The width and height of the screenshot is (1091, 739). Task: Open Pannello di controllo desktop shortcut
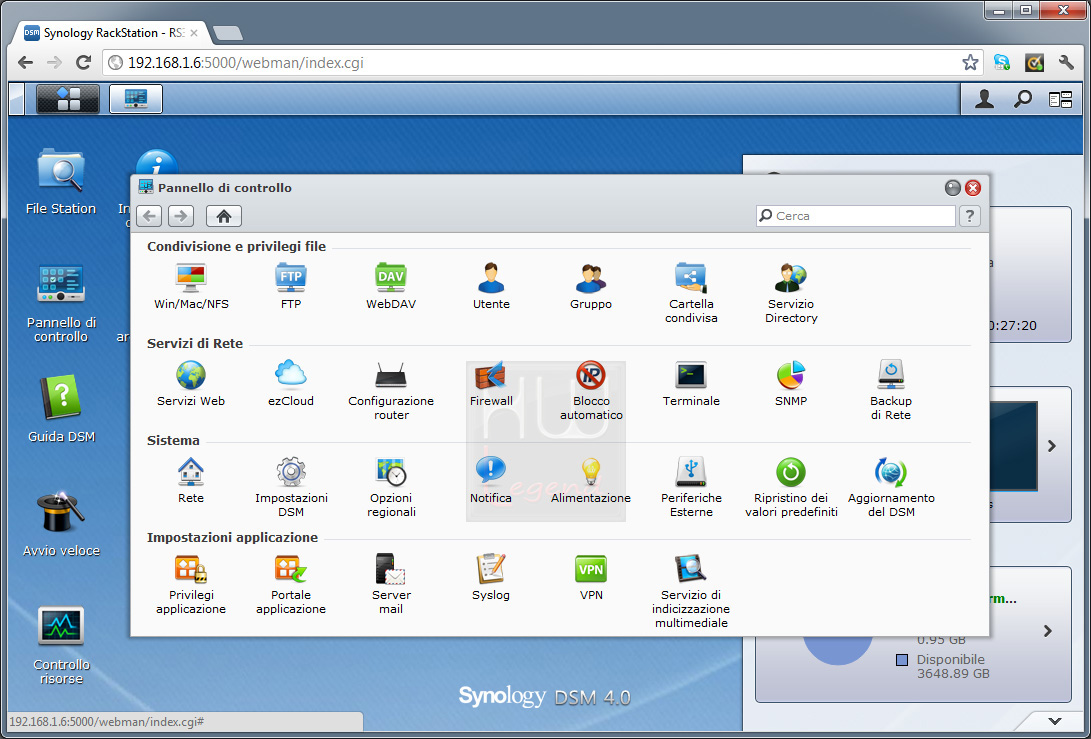point(61,303)
